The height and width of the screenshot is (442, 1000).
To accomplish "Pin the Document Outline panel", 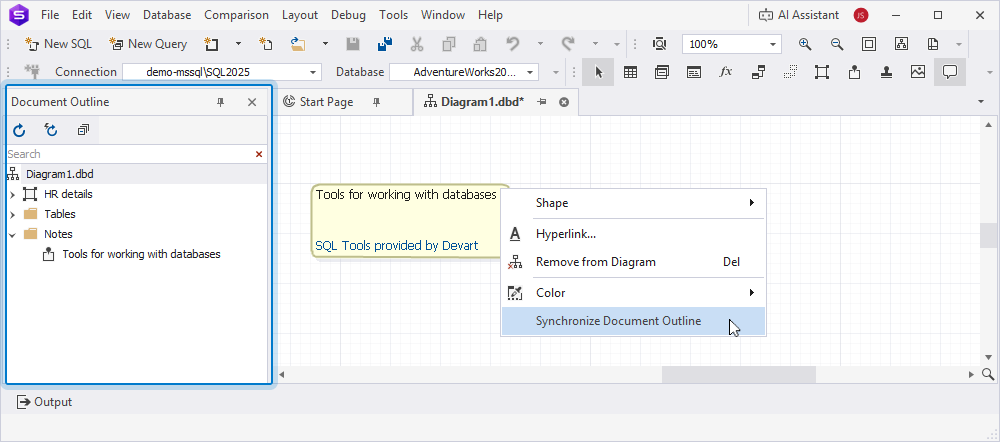I will point(221,102).
